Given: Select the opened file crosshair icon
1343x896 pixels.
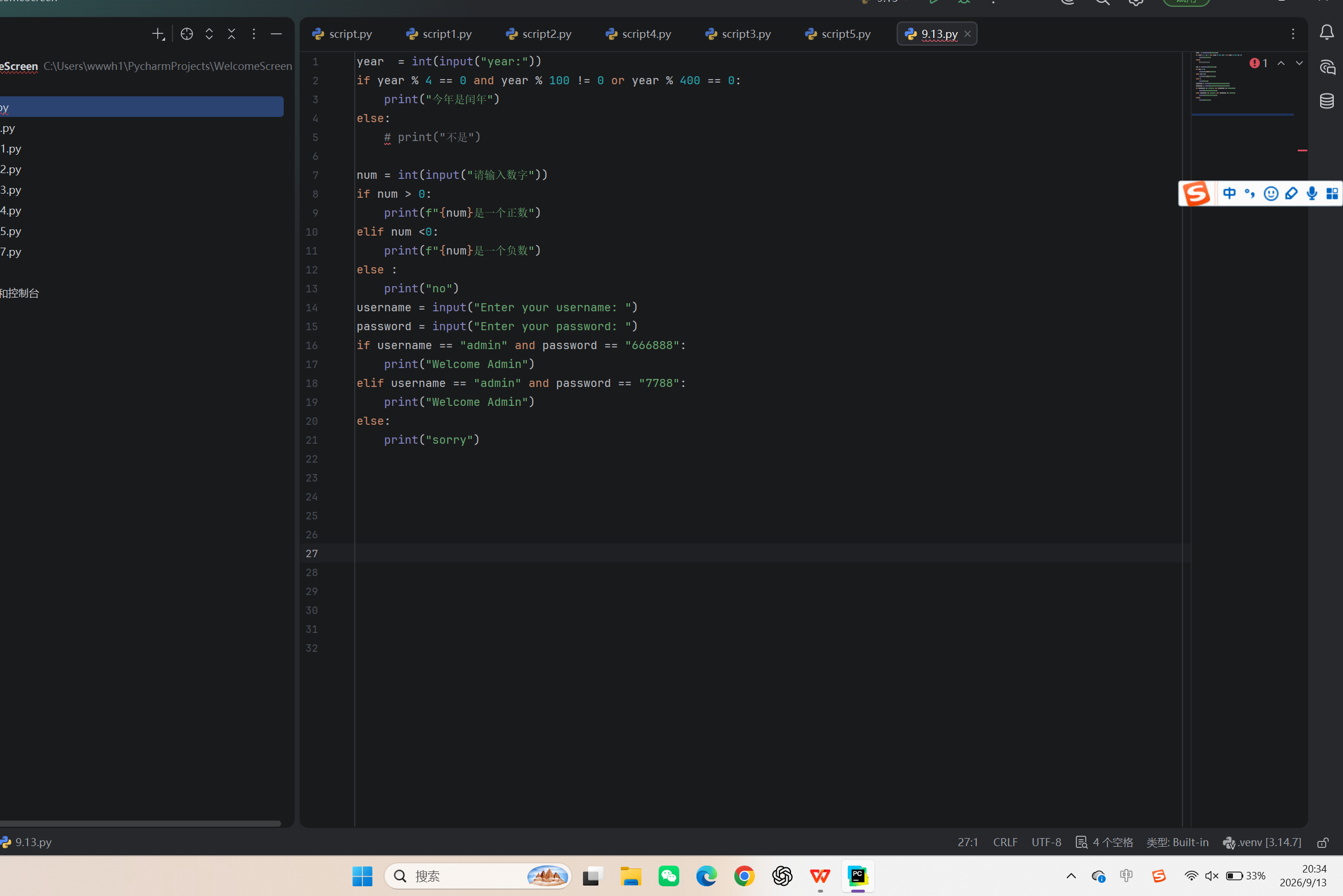Looking at the screenshot, I should pos(187,34).
